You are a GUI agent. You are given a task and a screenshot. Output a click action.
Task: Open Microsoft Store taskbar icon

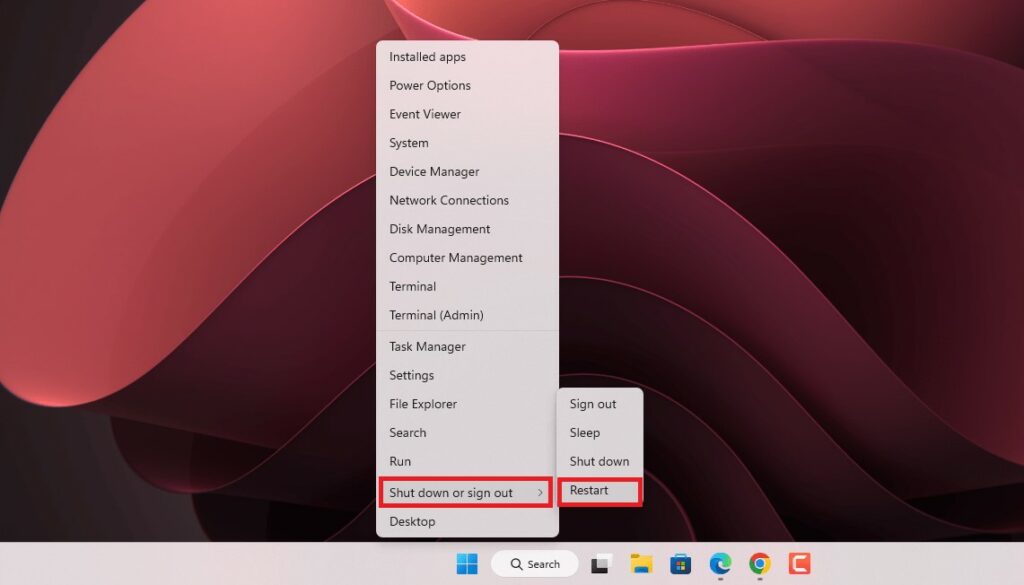(x=680, y=563)
